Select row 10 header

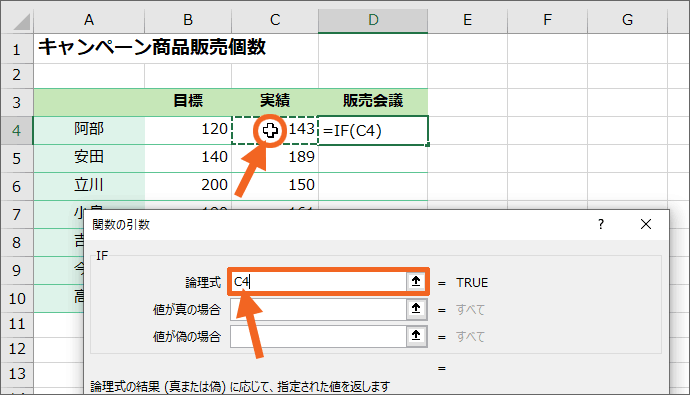pos(17,299)
